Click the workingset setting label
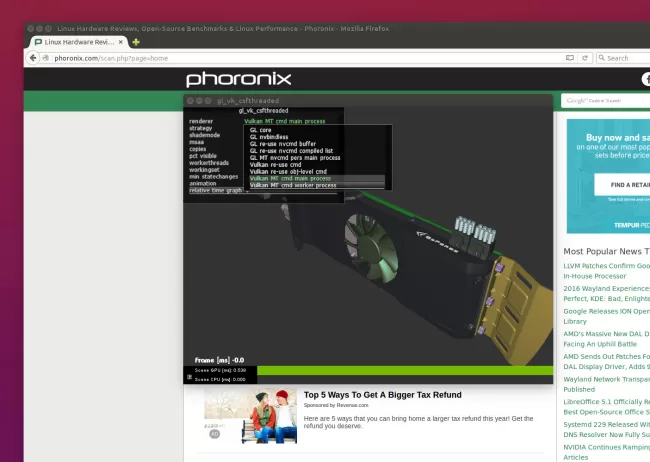 click(204, 170)
